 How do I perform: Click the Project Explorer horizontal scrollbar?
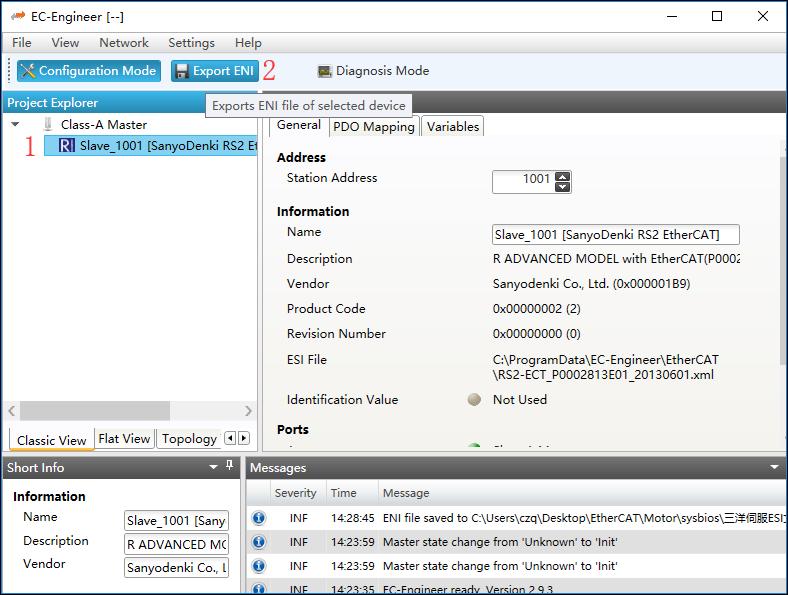point(80,411)
